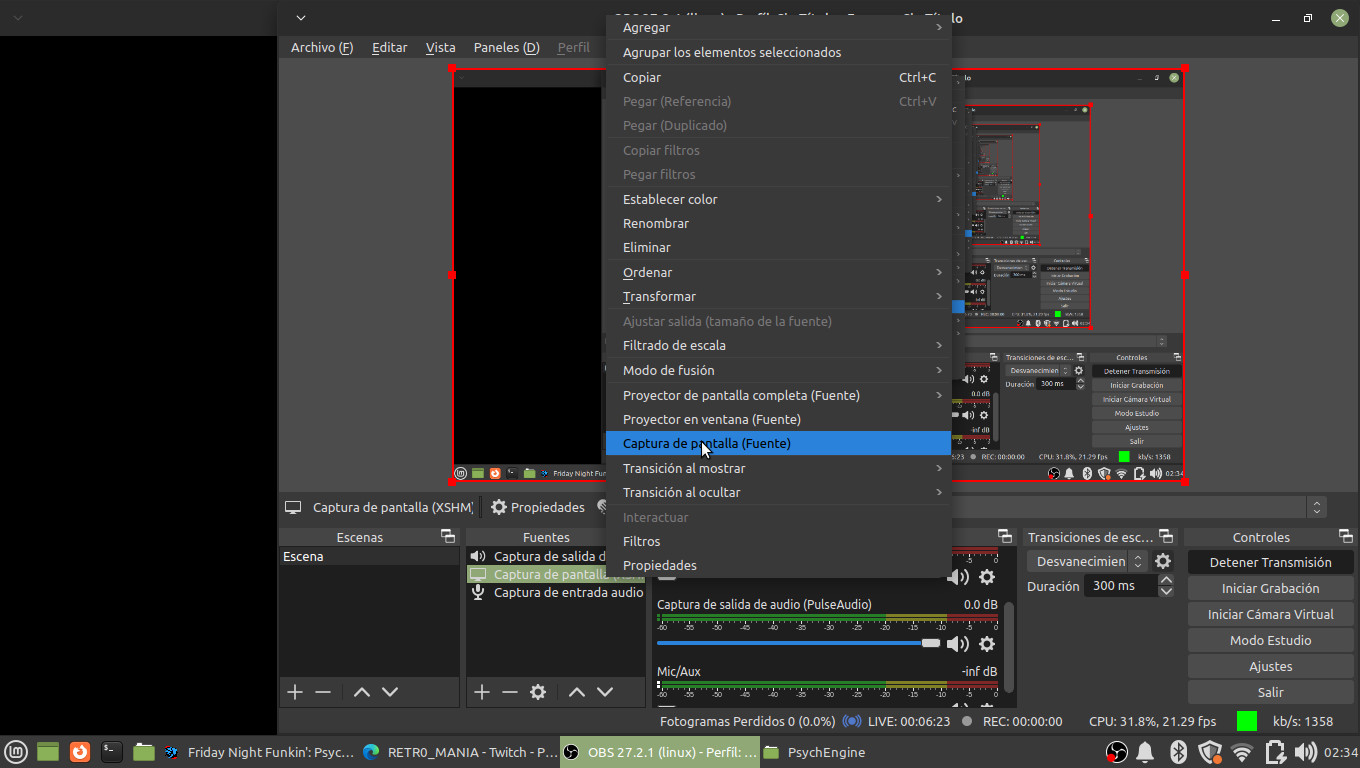The image size is (1360, 768).
Task: Choose Captura de pantalla (Fuente) menu entry
Action: point(779,443)
